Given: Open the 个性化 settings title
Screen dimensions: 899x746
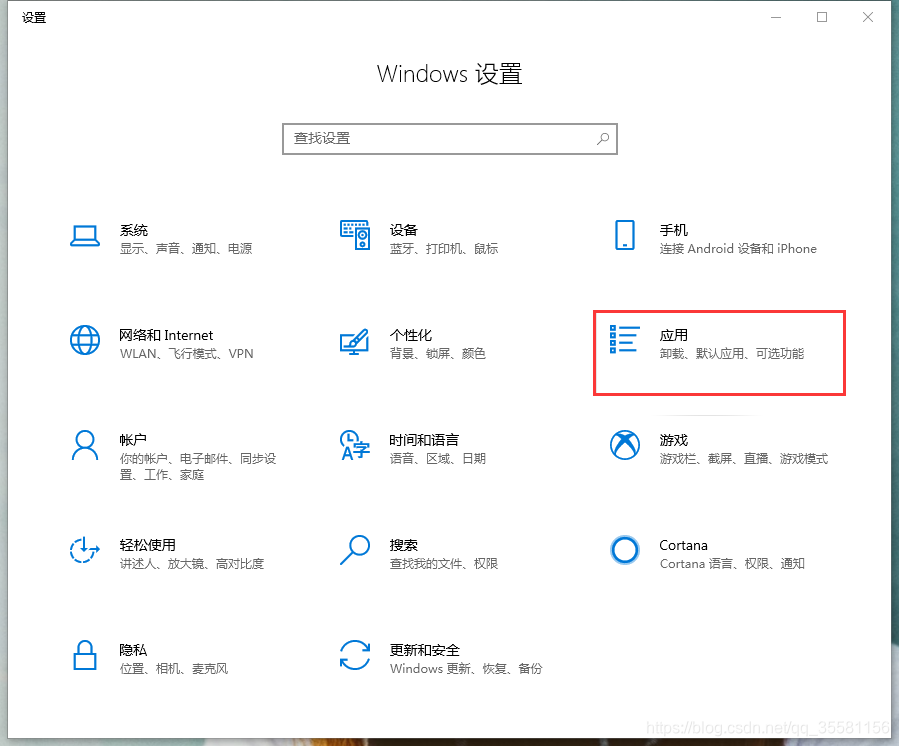Looking at the screenshot, I should pyautogui.click(x=411, y=335).
